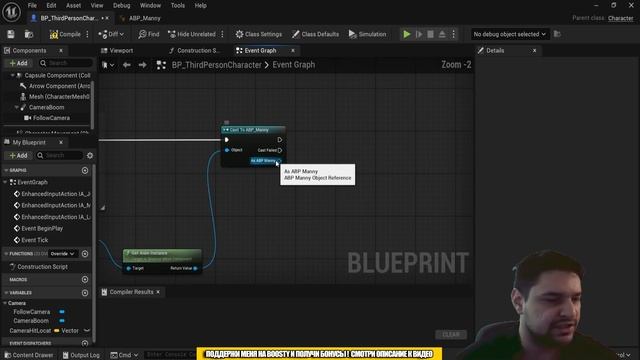
Task: Open Hide Unrelated options menu
Action: [x=222, y=34]
